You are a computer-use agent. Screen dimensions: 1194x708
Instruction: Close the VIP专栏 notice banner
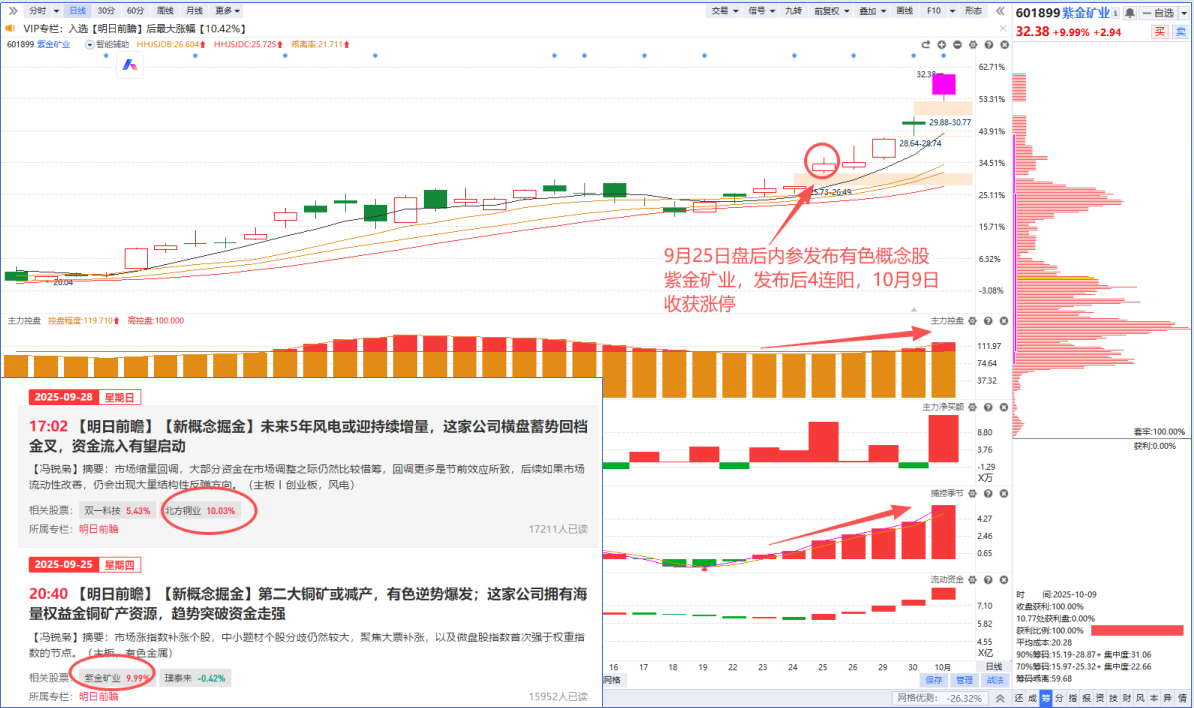(x=1003, y=28)
